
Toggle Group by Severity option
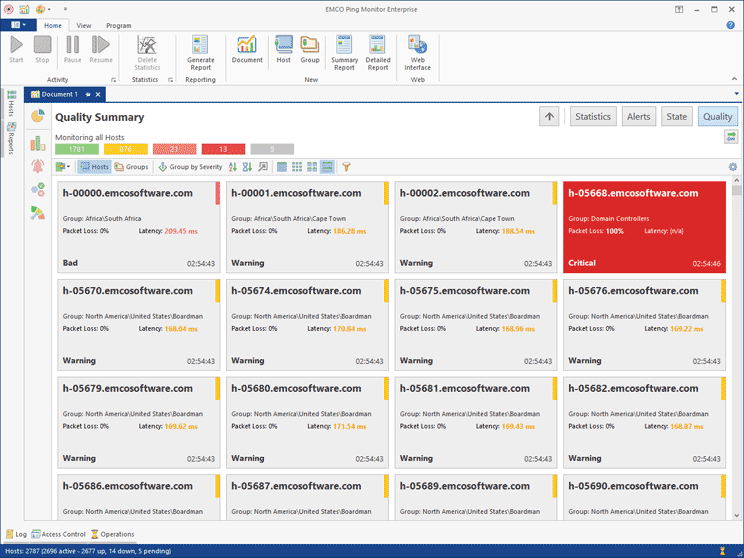click(190, 167)
